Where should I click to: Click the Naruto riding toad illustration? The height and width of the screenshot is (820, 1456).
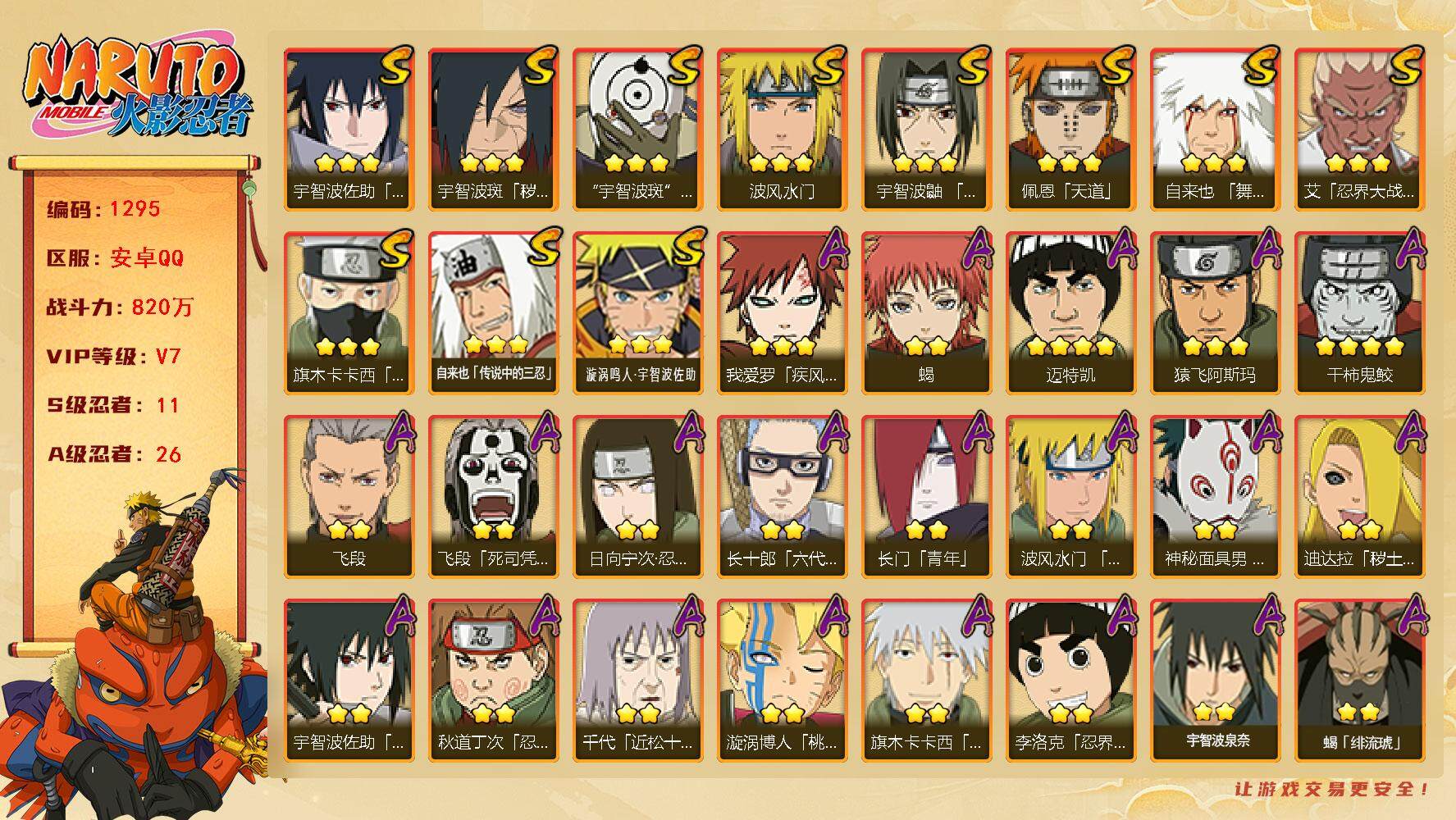(x=135, y=648)
